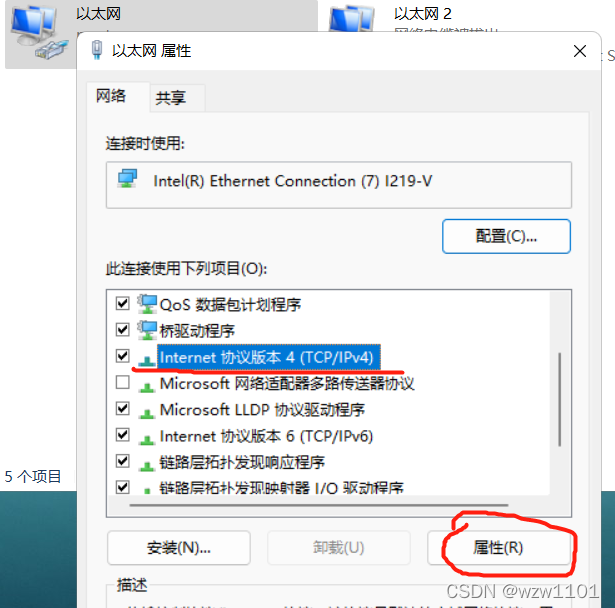Select the 以太网 2 adapter icon
This screenshot has width=615, height=608.
pyautogui.click(x=351, y=18)
